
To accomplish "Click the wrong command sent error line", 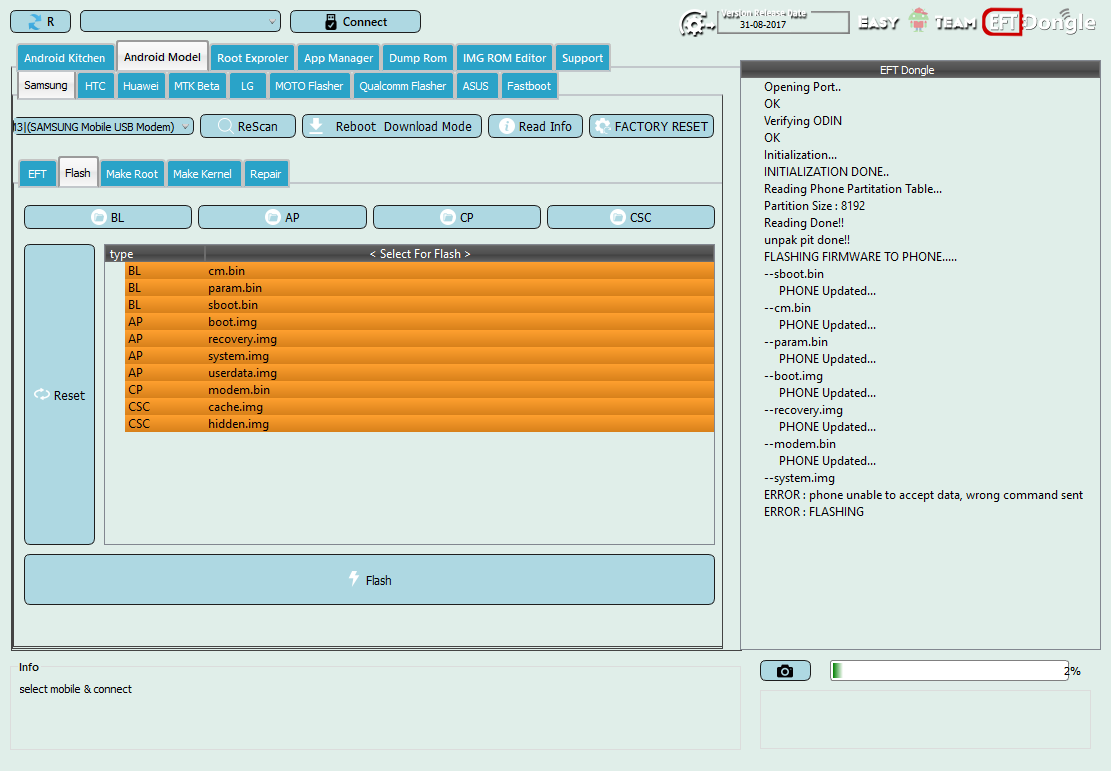I will coord(923,495).
